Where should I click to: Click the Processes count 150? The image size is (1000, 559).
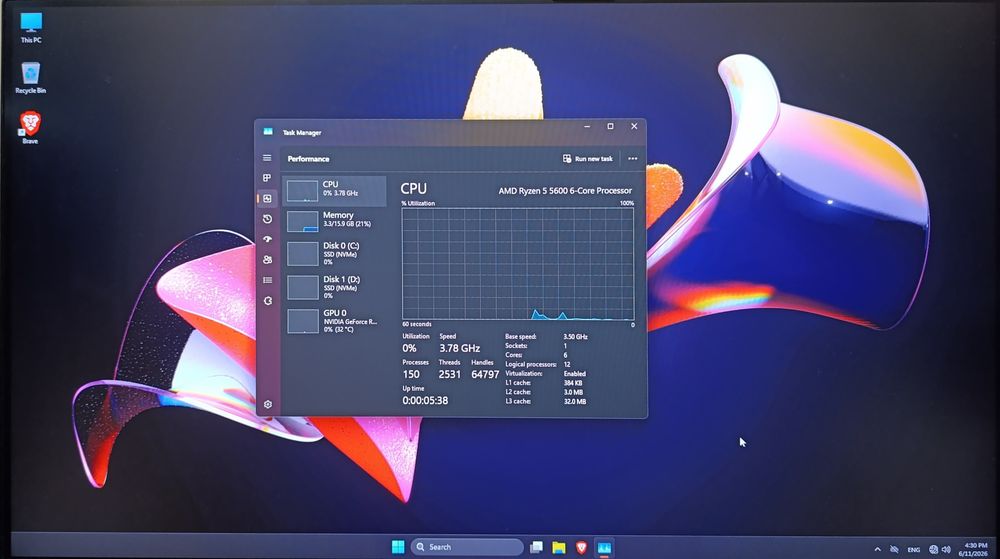(x=411, y=374)
